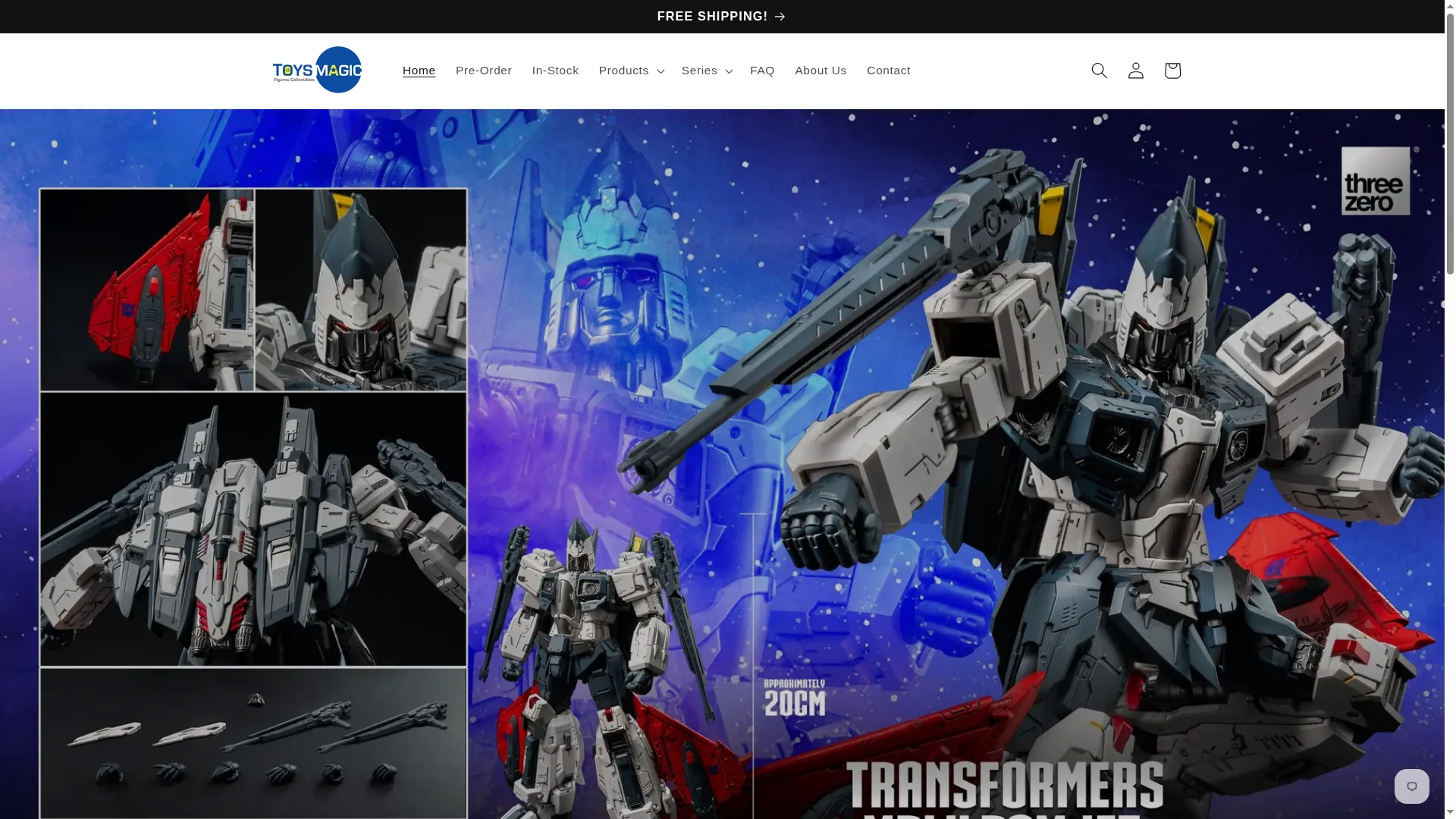Viewport: 1456px width, 819px height.
Task: Go to the Home menu item
Action: [419, 71]
